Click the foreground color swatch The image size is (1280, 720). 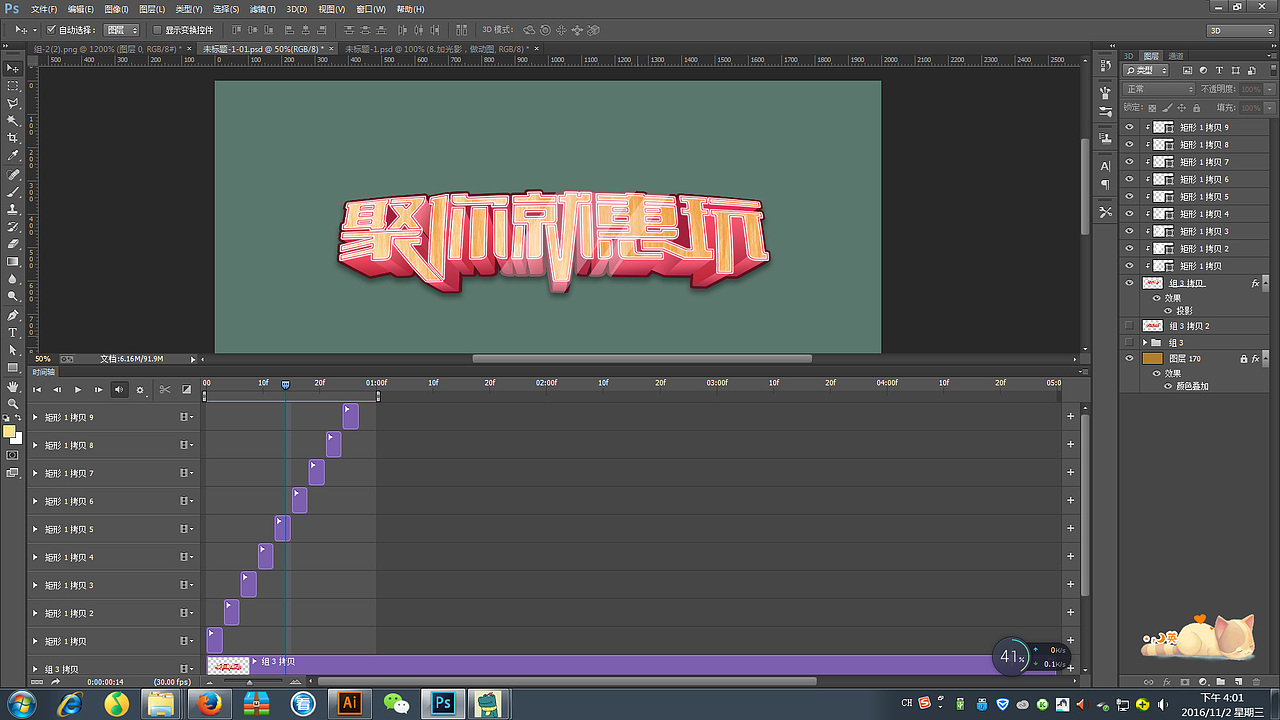[x=9, y=432]
